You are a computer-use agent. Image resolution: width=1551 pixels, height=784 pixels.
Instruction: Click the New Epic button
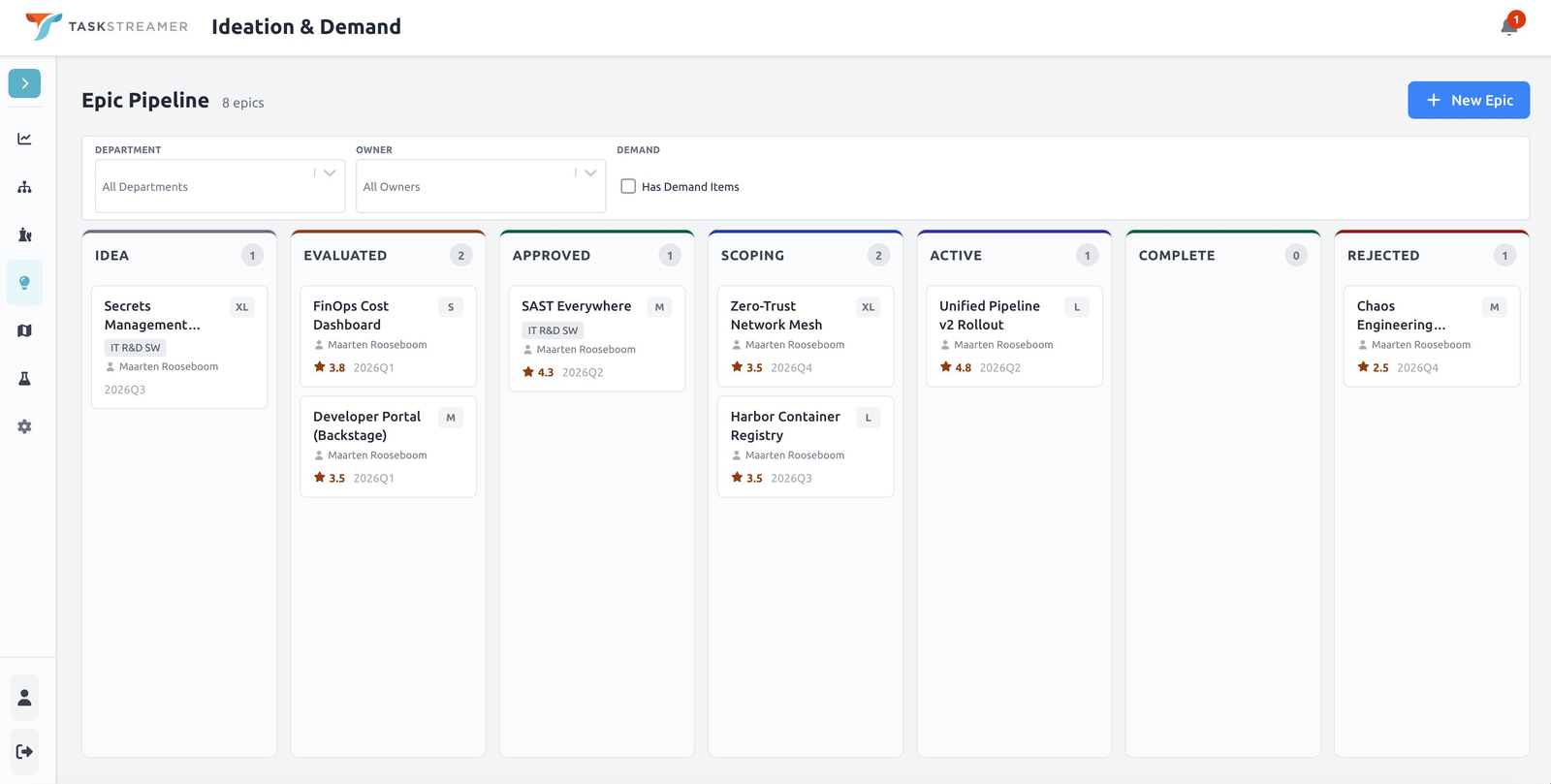(x=1469, y=100)
